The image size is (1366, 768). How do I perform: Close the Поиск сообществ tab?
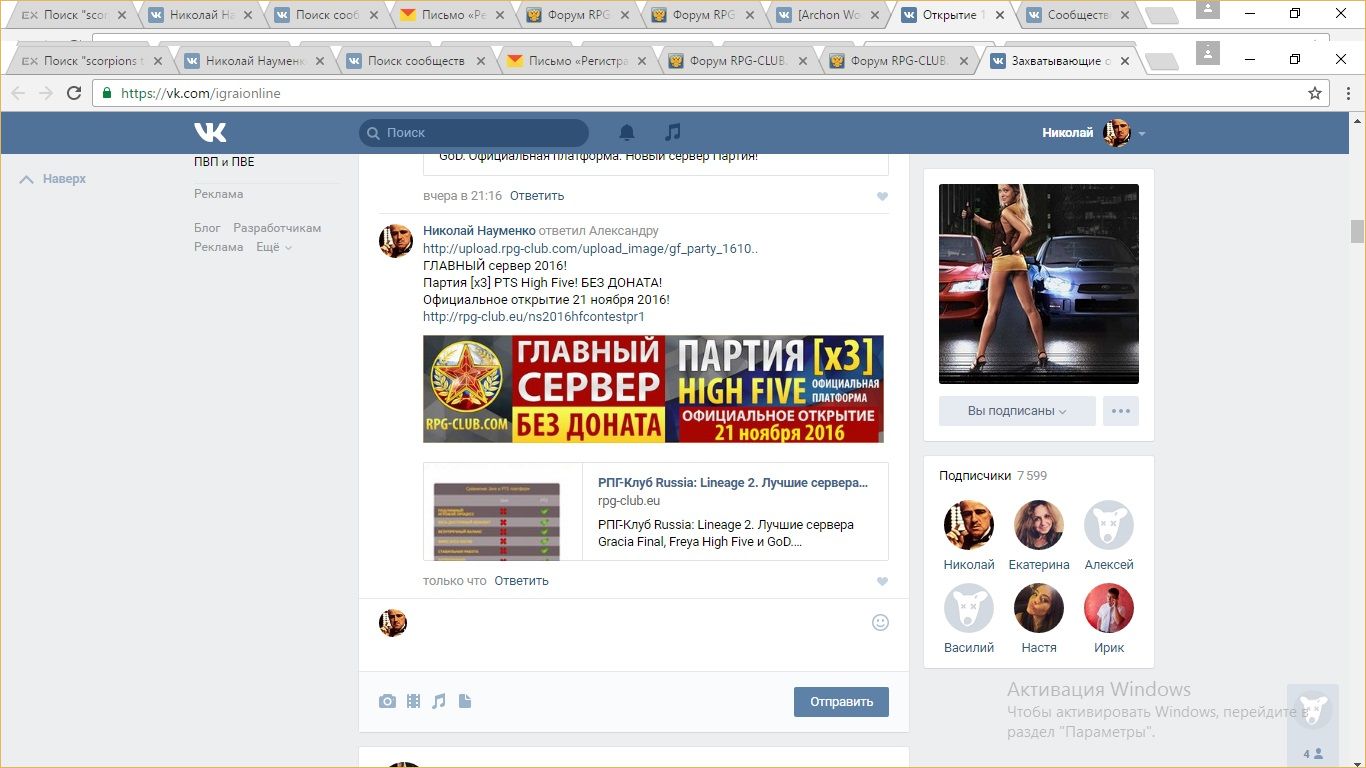480,61
